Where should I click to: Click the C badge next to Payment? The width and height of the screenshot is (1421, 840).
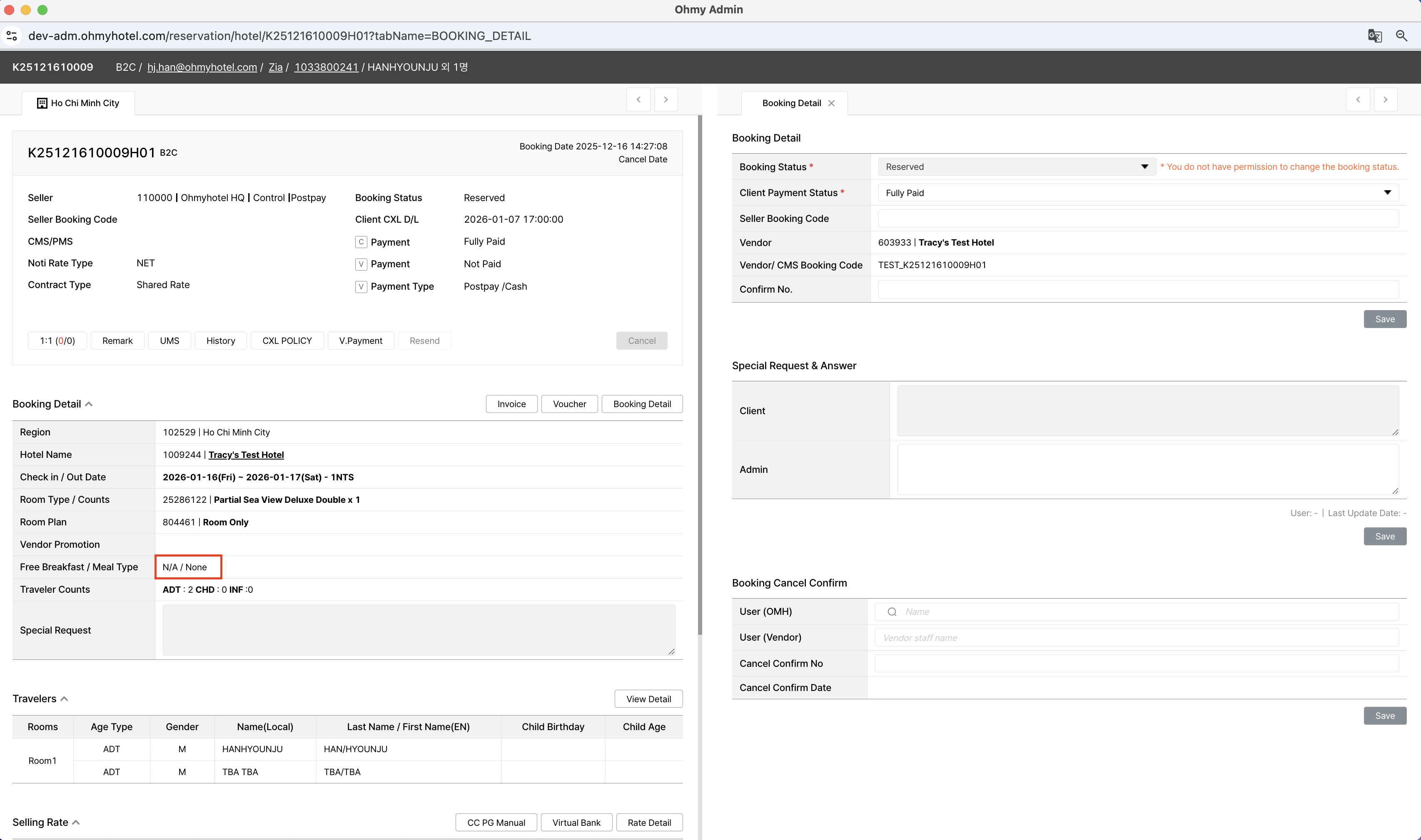(361, 242)
